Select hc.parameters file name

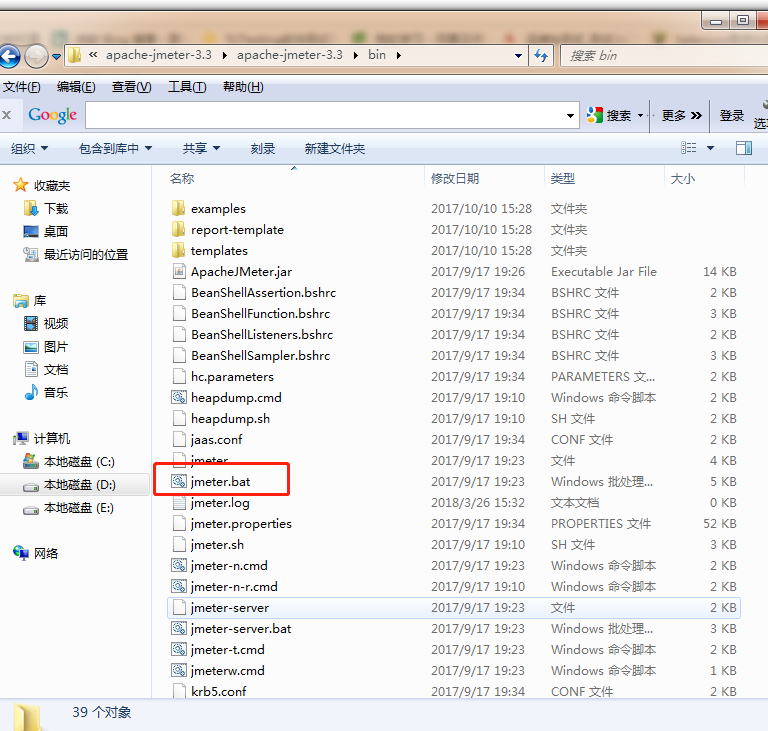click(232, 377)
